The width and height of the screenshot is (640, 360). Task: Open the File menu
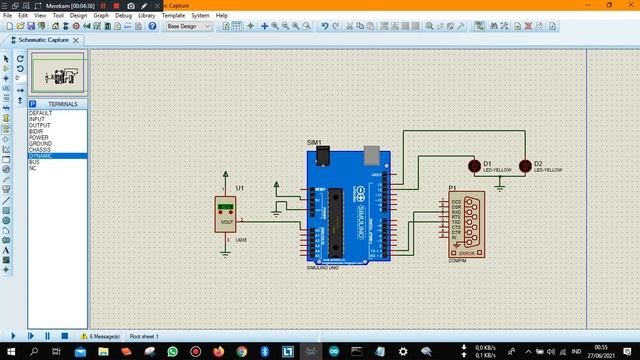(7, 16)
